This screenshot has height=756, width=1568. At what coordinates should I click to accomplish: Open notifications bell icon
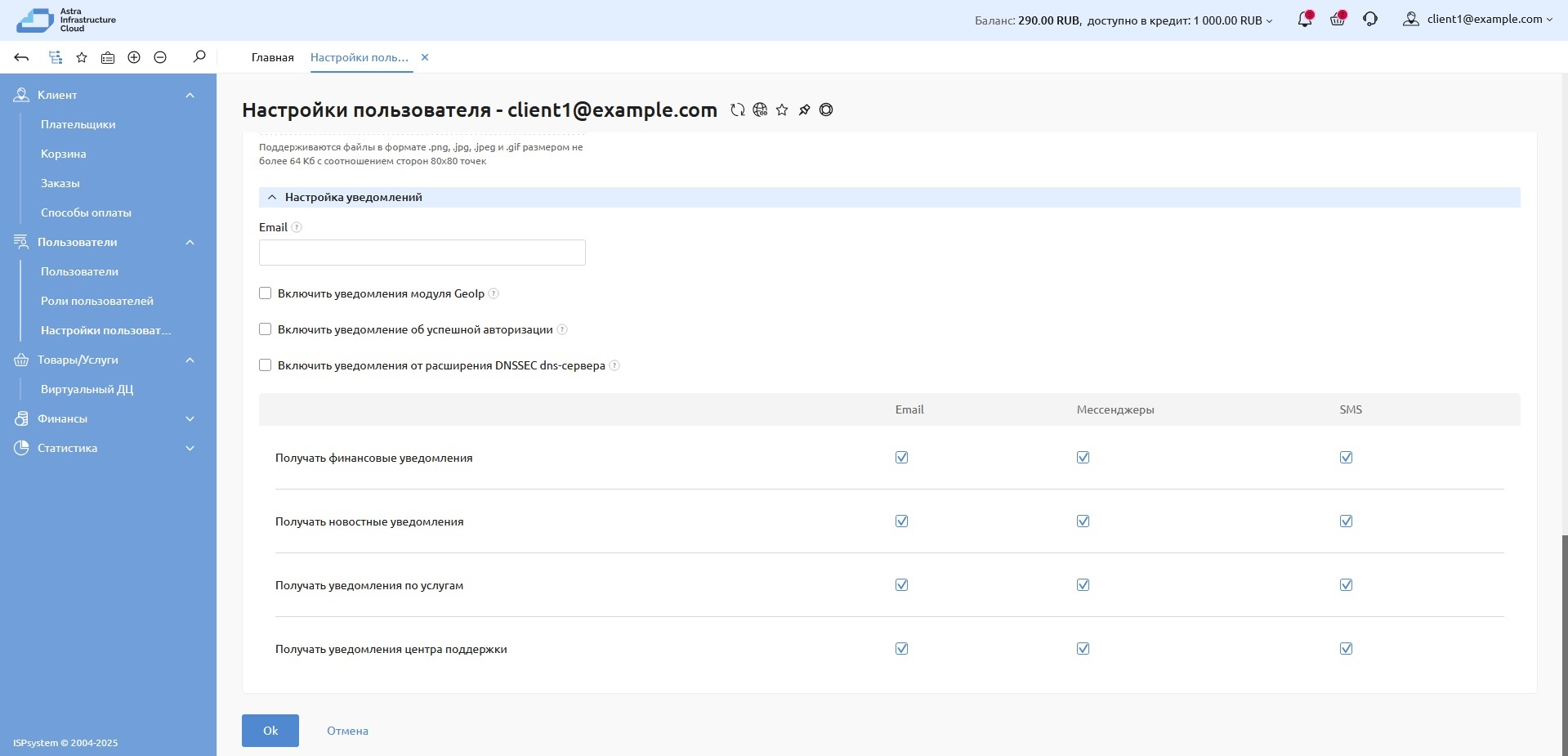[1305, 19]
